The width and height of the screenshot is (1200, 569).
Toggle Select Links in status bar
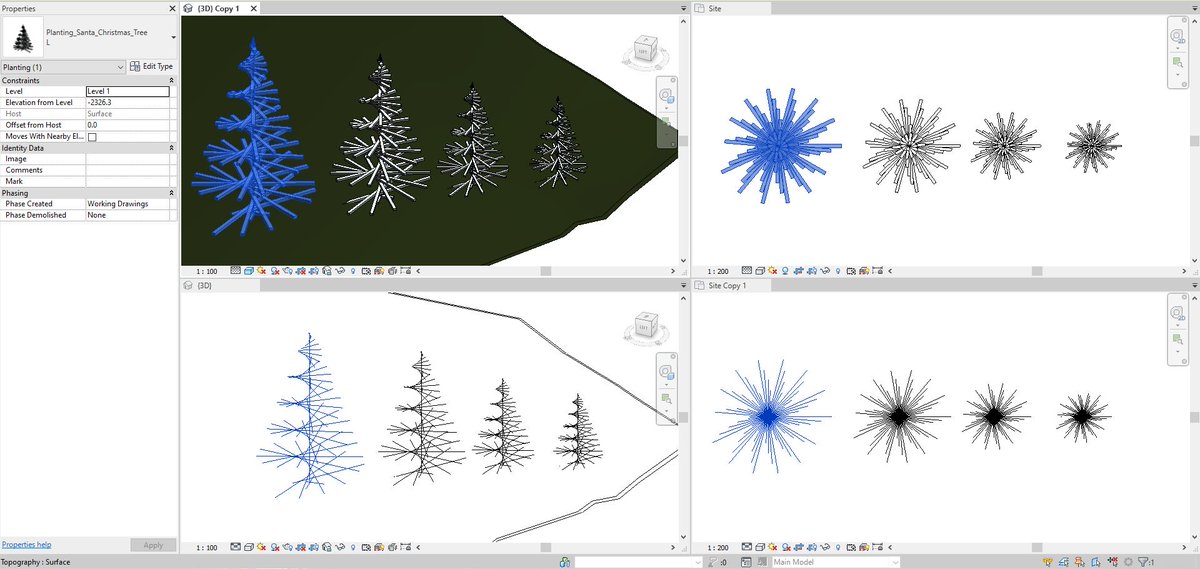[x=1048, y=562]
